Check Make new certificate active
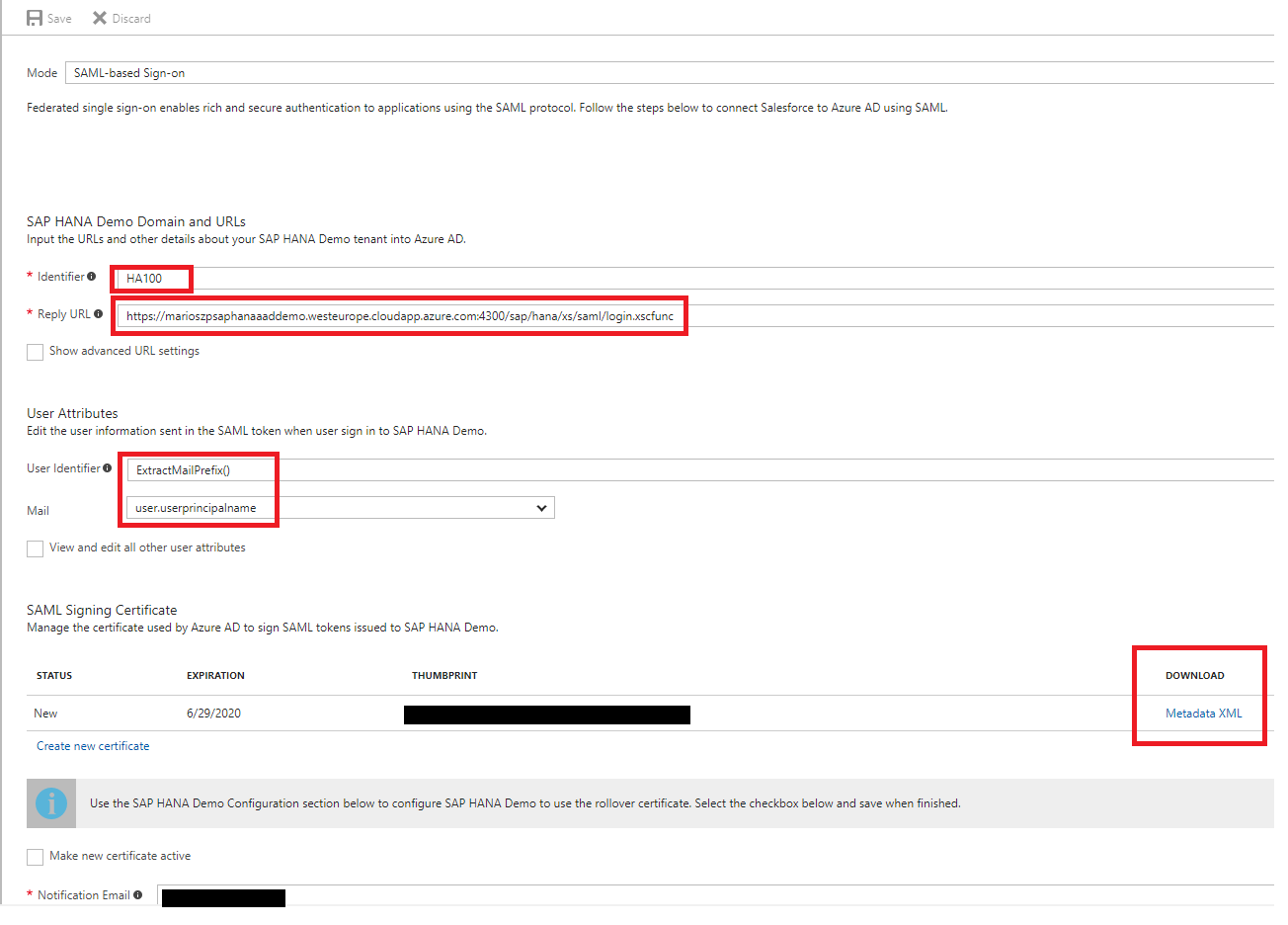1288x925 pixels. click(x=36, y=857)
